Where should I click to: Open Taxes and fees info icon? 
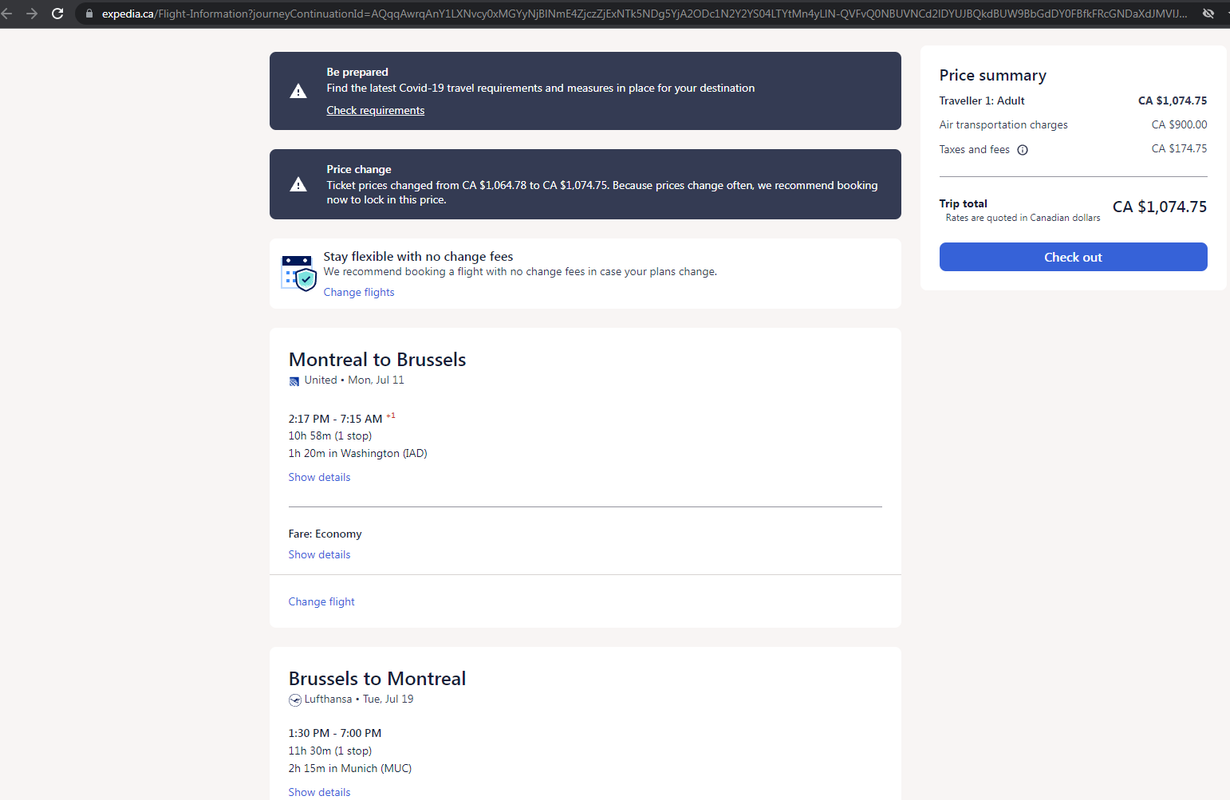(x=1022, y=150)
